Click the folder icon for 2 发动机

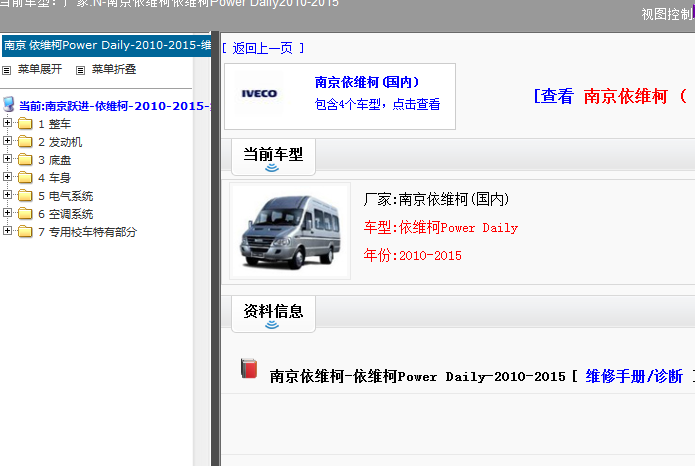pyautogui.click(x=25, y=142)
